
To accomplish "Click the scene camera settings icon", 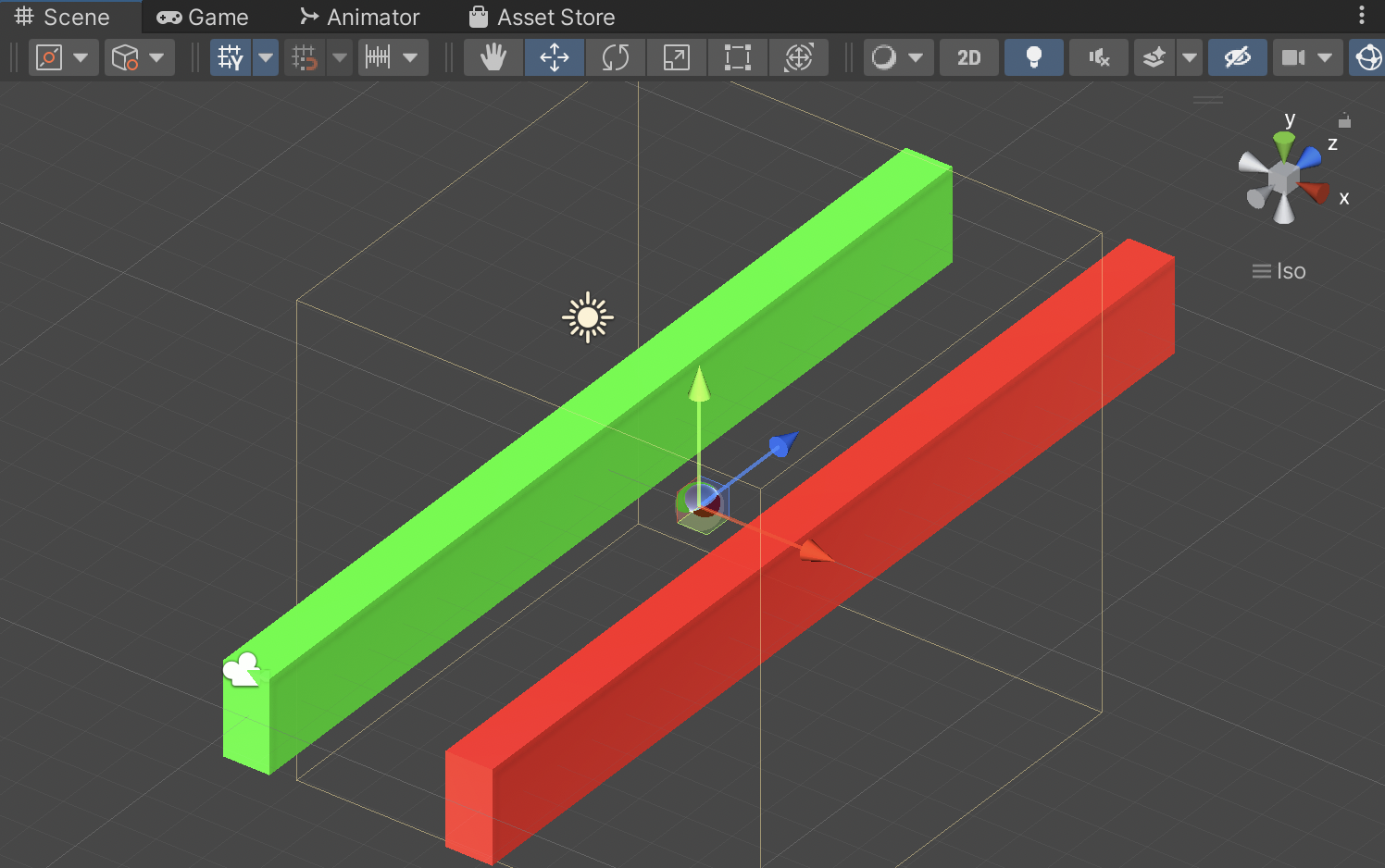I will pyautogui.click(x=1293, y=57).
